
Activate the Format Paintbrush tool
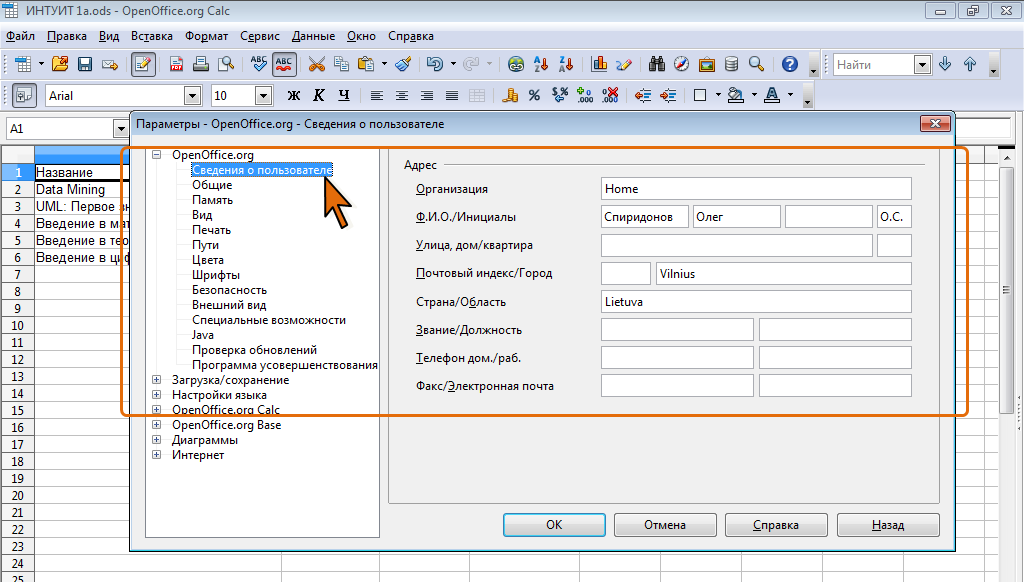pyautogui.click(x=404, y=64)
